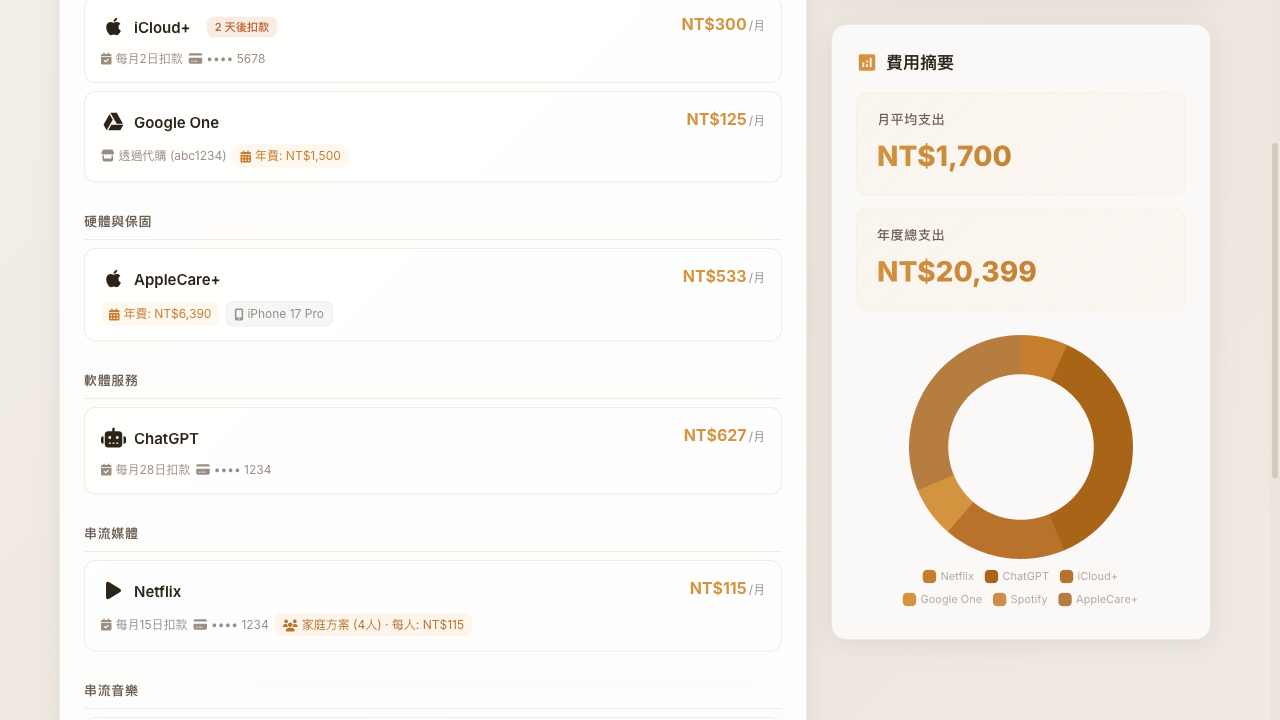Click the credit card icon beside 5678
Screen dimensions: 1280x720
tap(195, 59)
